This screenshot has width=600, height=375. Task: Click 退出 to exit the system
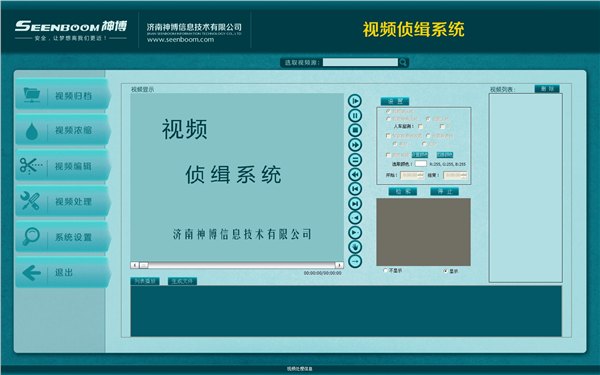click(63, 272)
